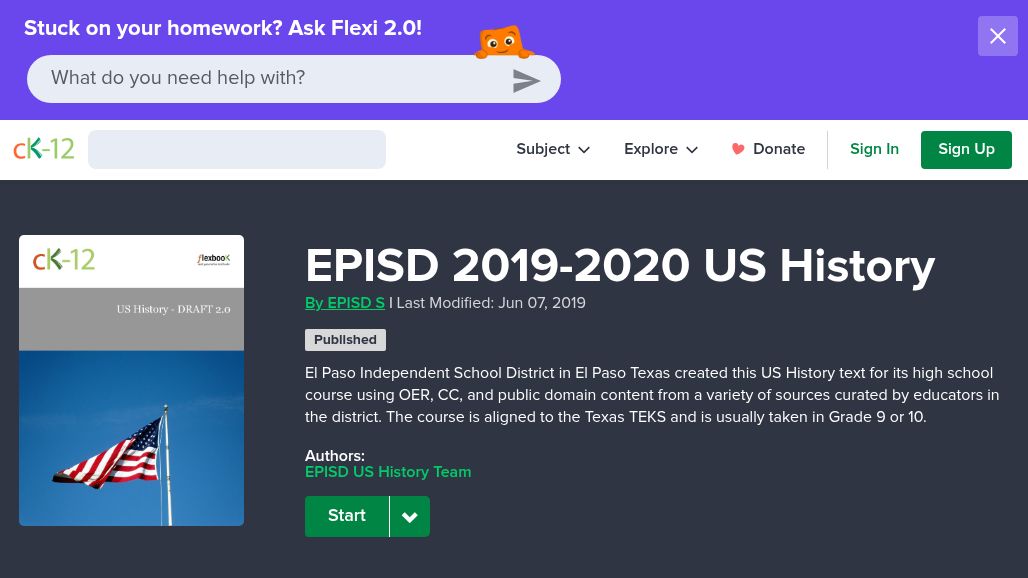Expand the chevron next to Start
Screen dimensions: 1028x578
pyautogui.click(x=410, y=517)
